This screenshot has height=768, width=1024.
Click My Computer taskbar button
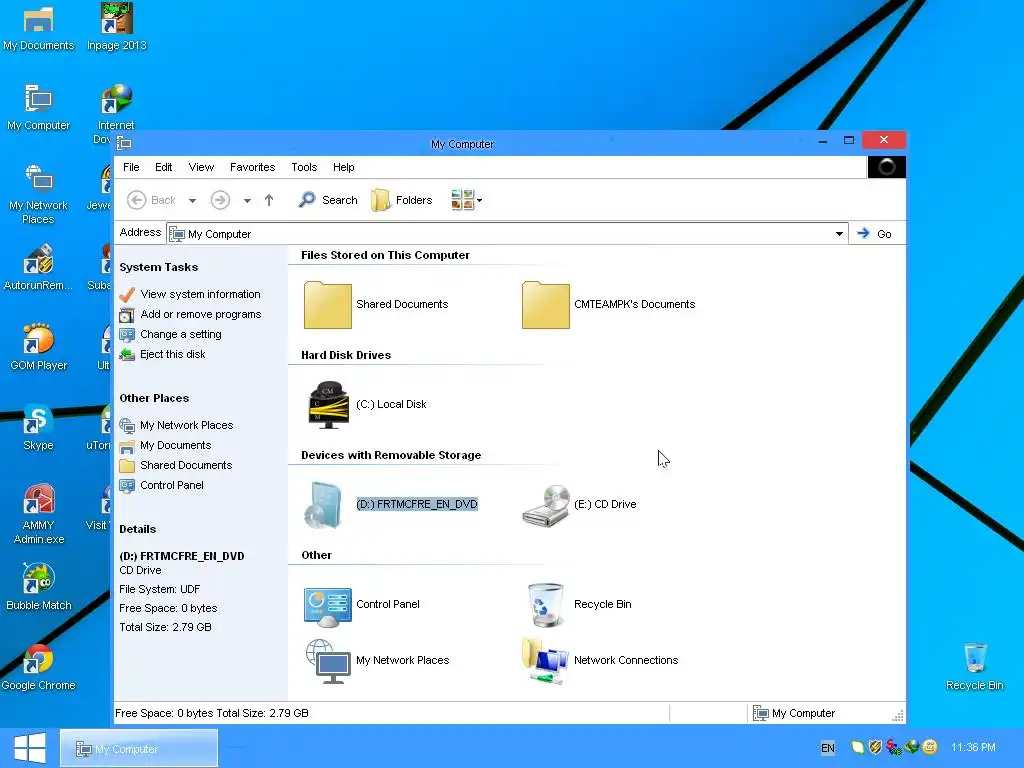pyautogui.click(x=139, y=749)
